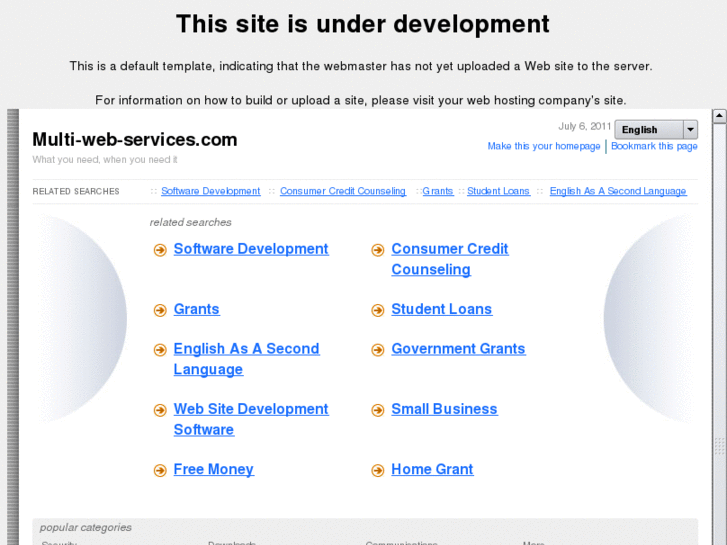This screenshot has height=545, width=727.
Task: Open Grants in top related searches bar
Action: 438,191
